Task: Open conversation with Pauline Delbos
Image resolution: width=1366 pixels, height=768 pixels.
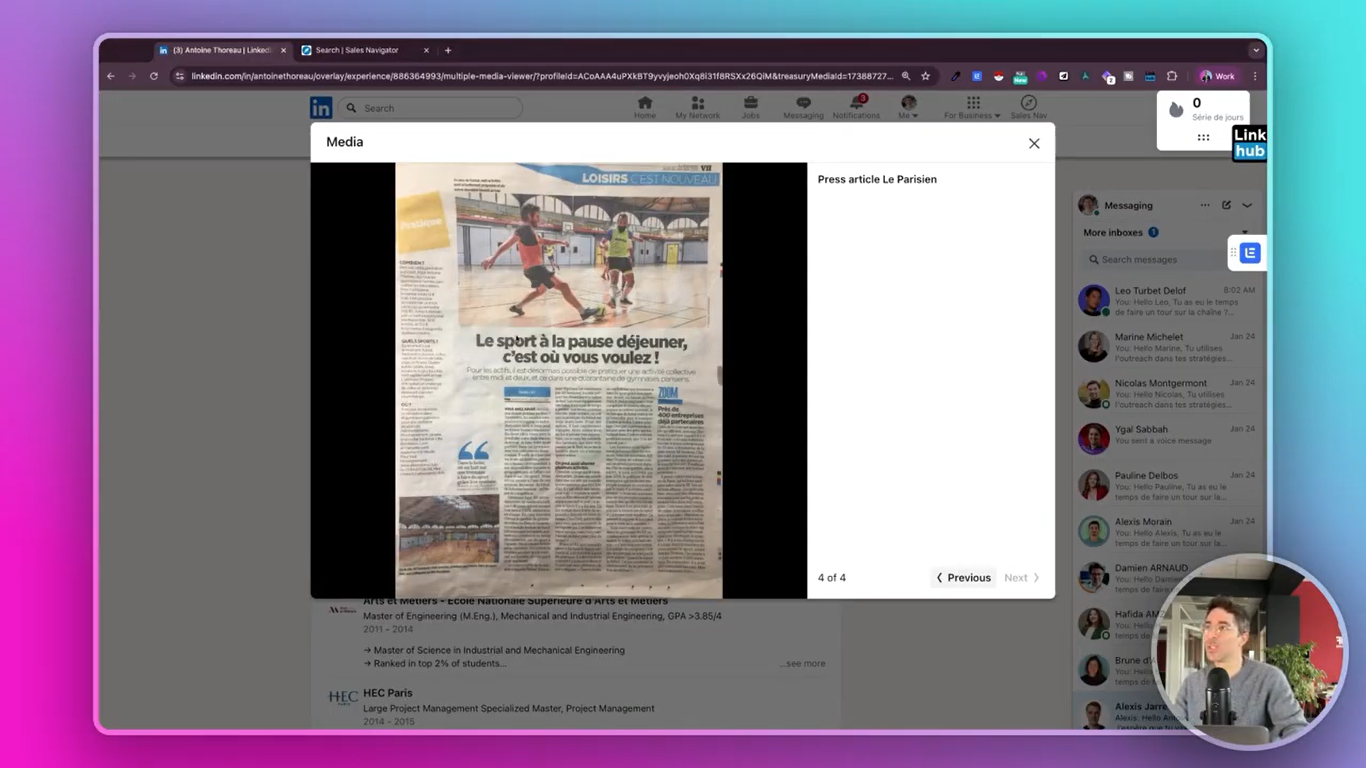Action: [1166, 485]
